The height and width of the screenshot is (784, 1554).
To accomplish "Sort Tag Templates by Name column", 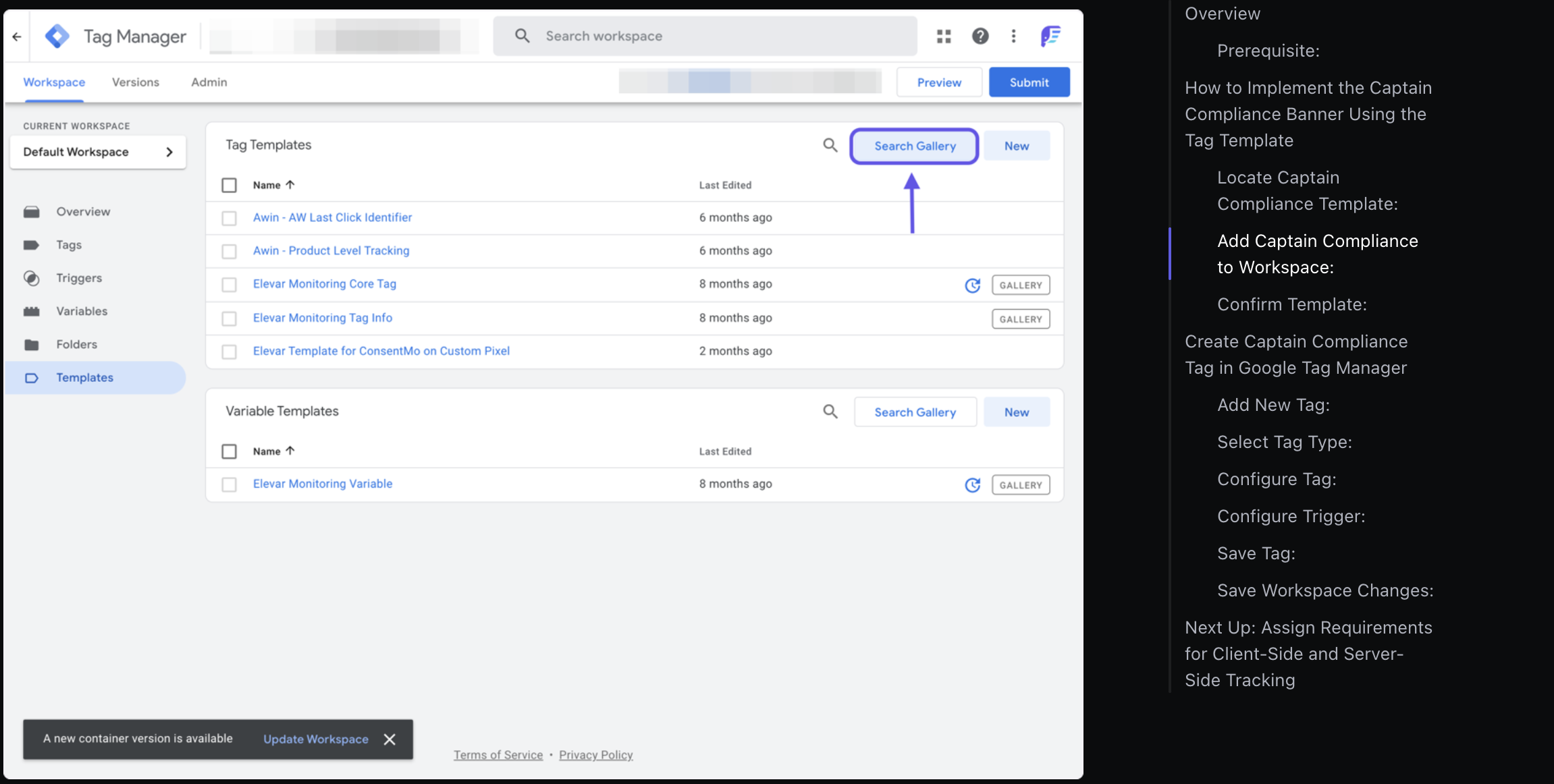I will pyautogui.click(x=274, y=185).
